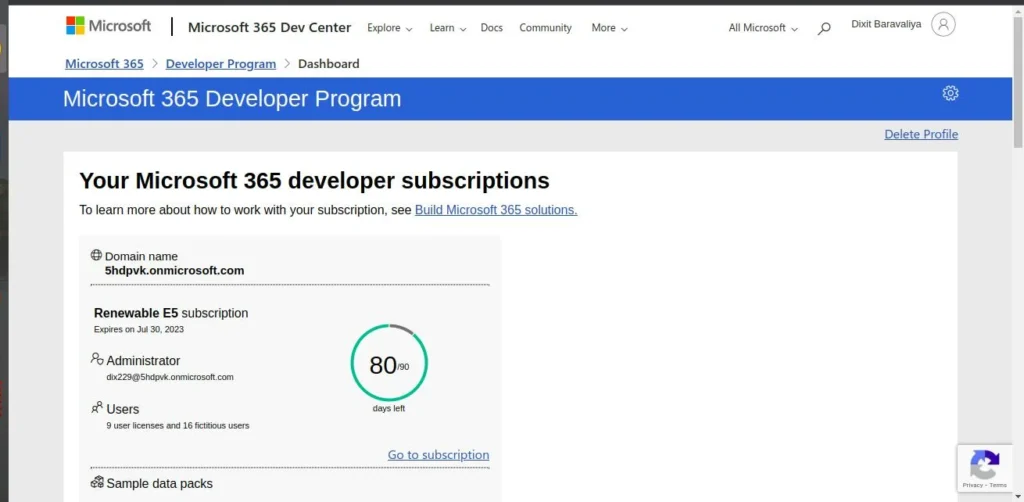
Task: Click the domain 5hdpvk.onmicrosoft.com text
Action: (x=174, y=270)
